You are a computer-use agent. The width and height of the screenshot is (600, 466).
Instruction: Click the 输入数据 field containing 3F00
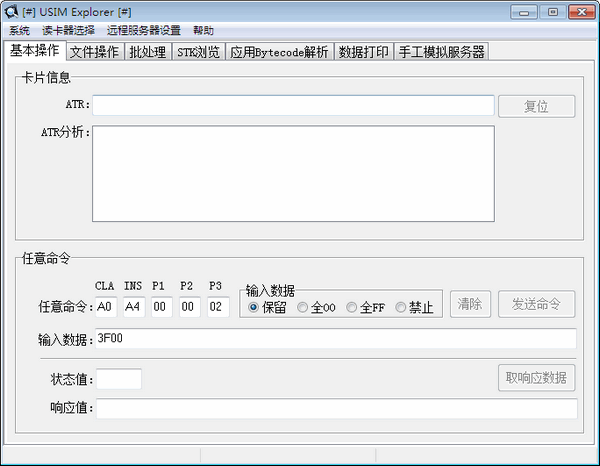335,339
